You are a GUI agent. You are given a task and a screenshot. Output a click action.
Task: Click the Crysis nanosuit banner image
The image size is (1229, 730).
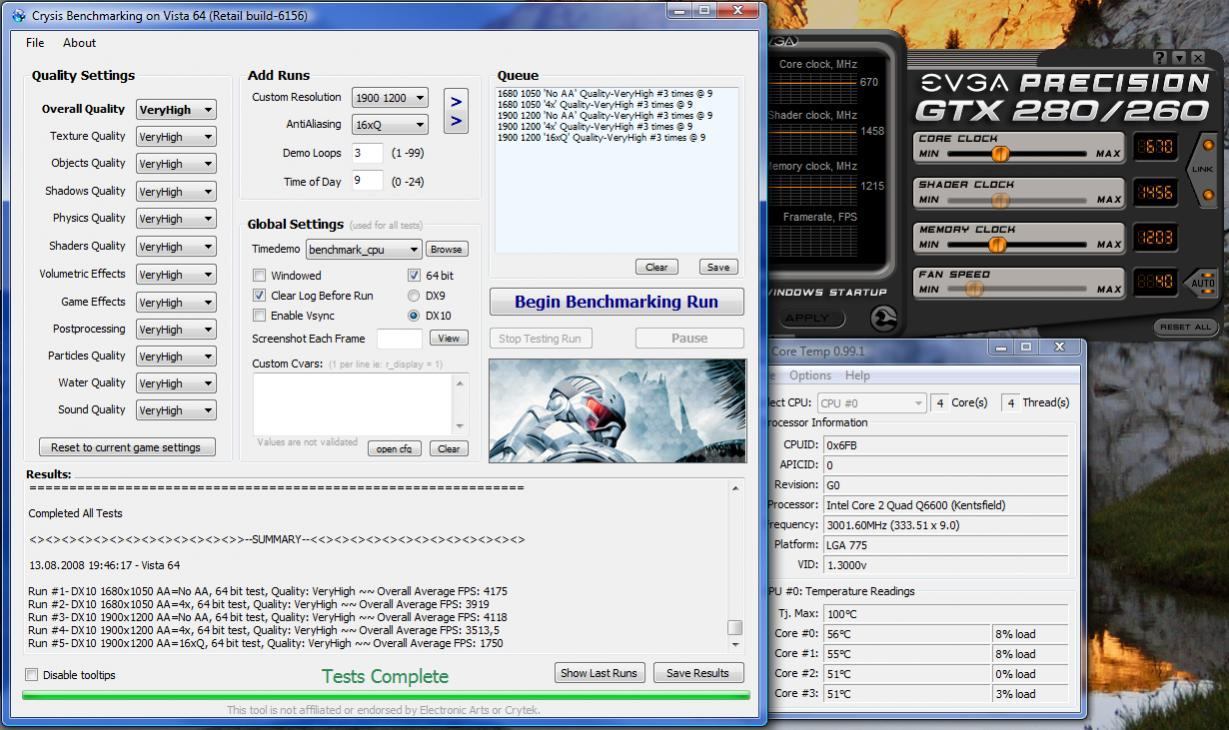pos(617,410)
